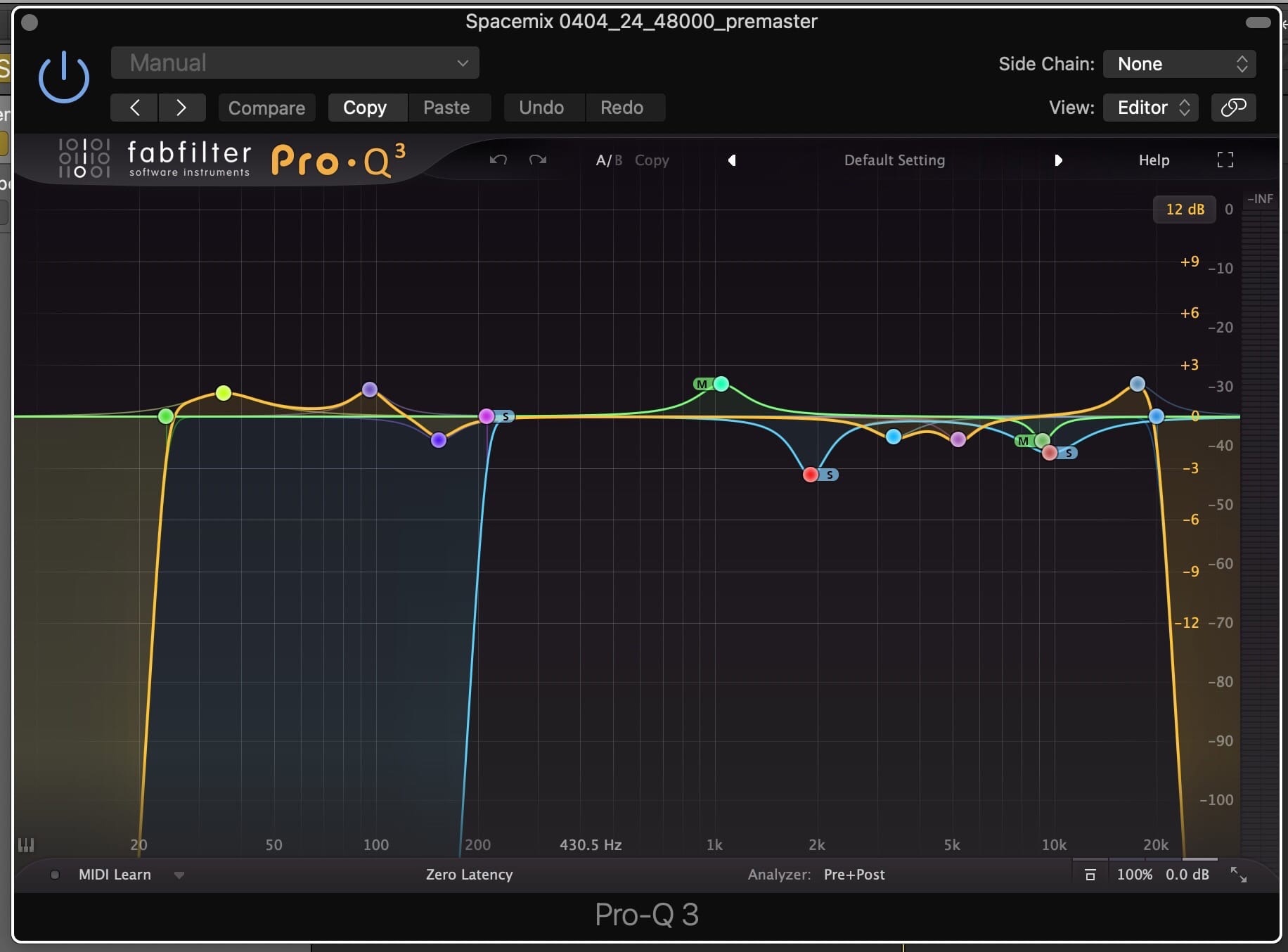Click the pill button in title bar

coord(1258,22)
